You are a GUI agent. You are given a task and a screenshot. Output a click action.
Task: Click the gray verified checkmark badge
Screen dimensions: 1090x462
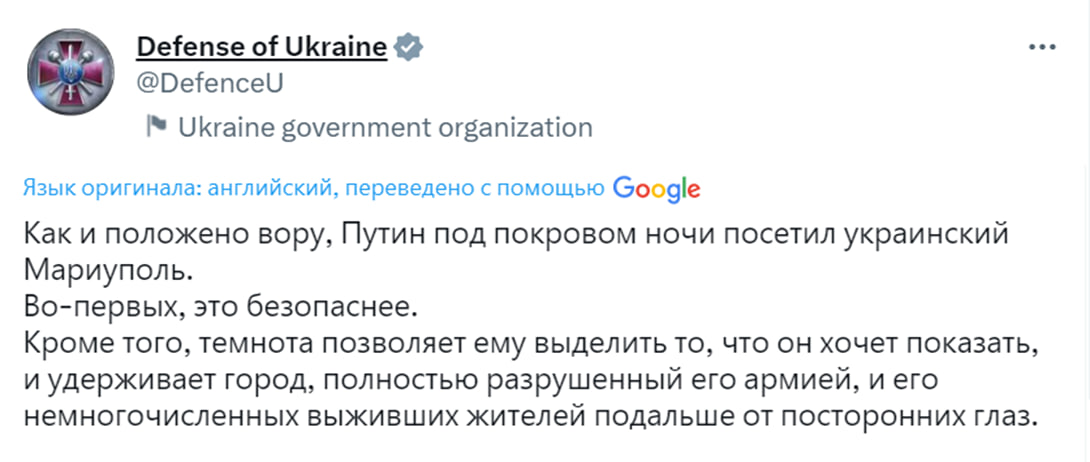pos(408,47)
